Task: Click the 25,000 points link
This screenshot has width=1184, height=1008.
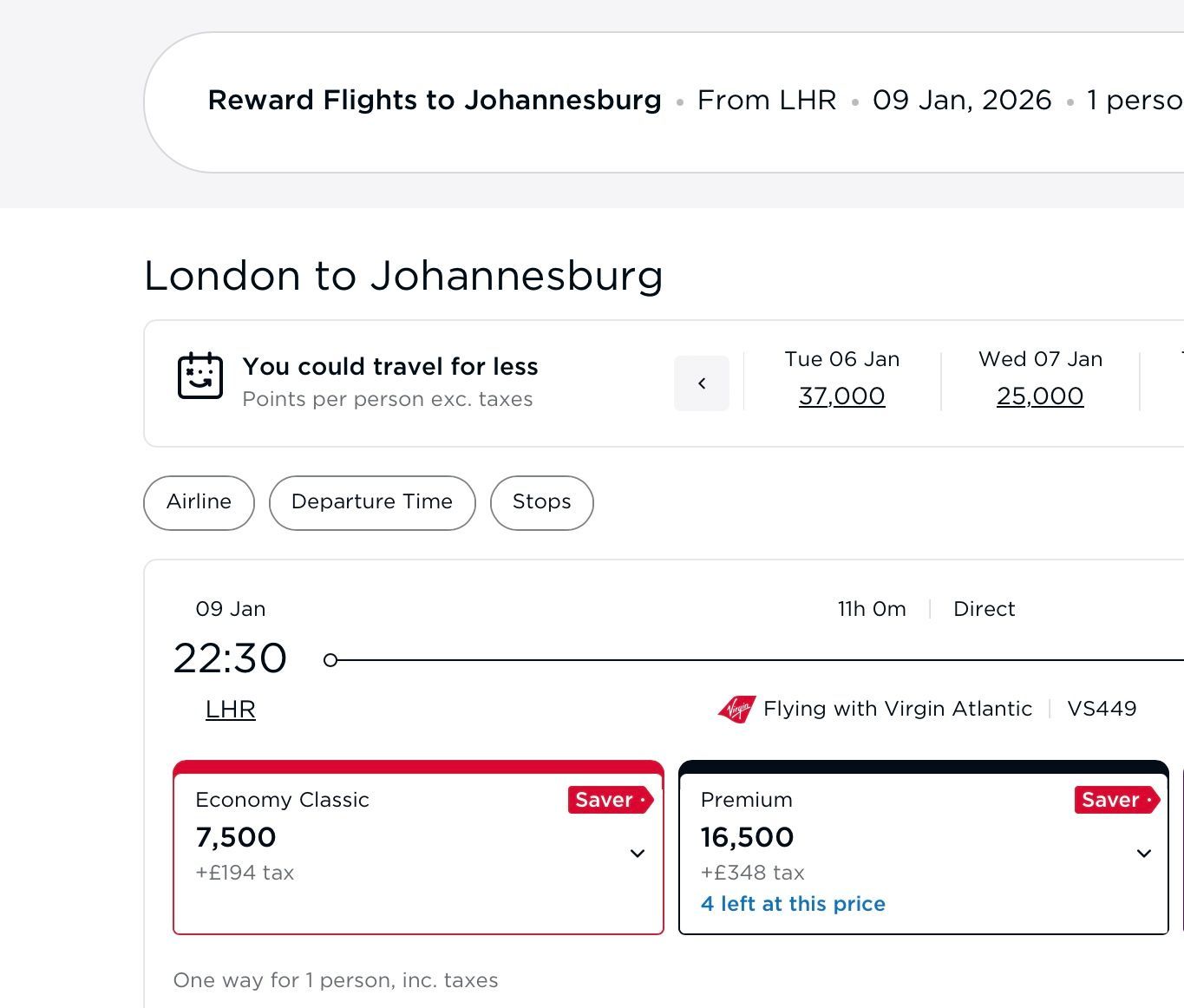Action: pyautogui.click(x=1040, y=396)
